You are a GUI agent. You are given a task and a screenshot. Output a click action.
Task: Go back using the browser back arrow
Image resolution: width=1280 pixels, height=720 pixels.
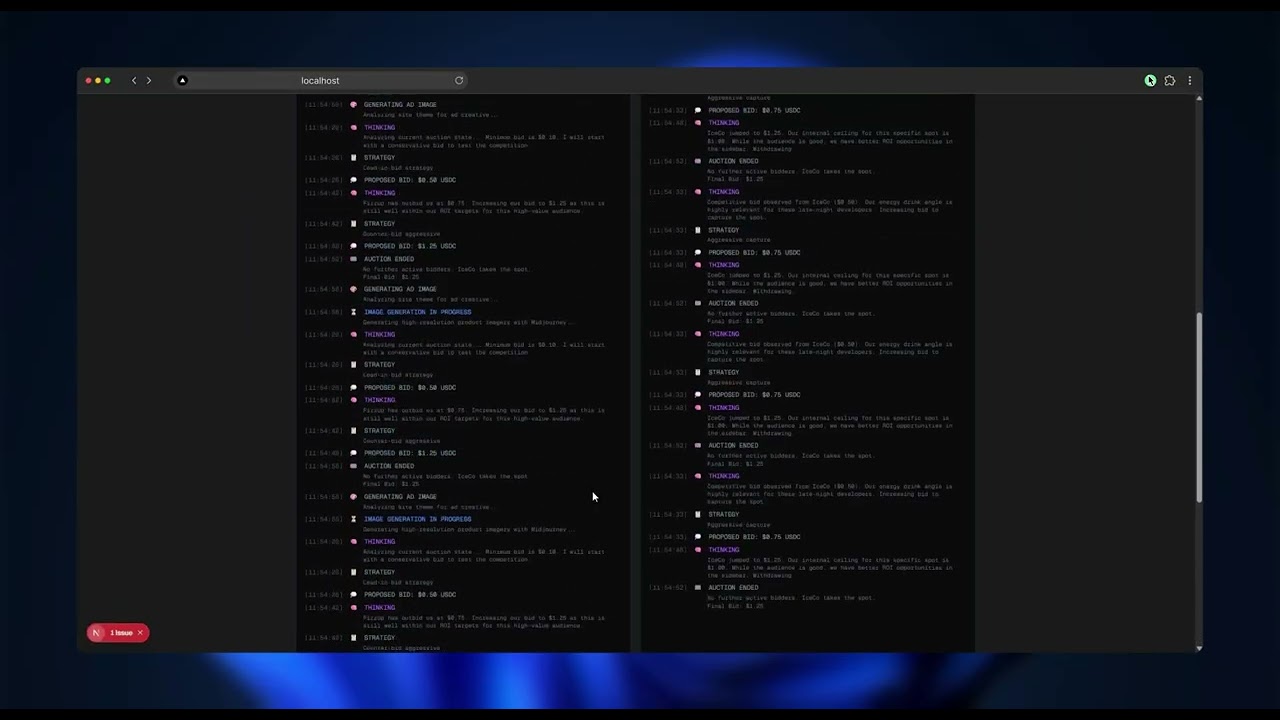pyautogui.click(x=134, y=80)
